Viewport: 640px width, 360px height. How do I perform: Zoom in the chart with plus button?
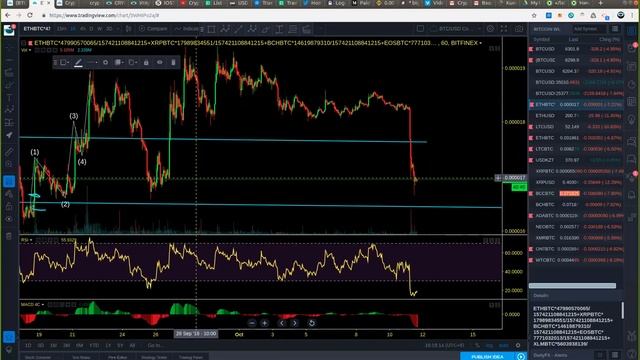pyautogui.click(x=264, y=323)
